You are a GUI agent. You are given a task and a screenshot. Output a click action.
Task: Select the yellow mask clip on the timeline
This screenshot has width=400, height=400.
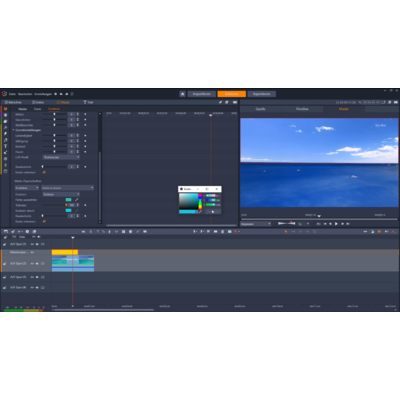pyautogui.click(x=65, y=252)
